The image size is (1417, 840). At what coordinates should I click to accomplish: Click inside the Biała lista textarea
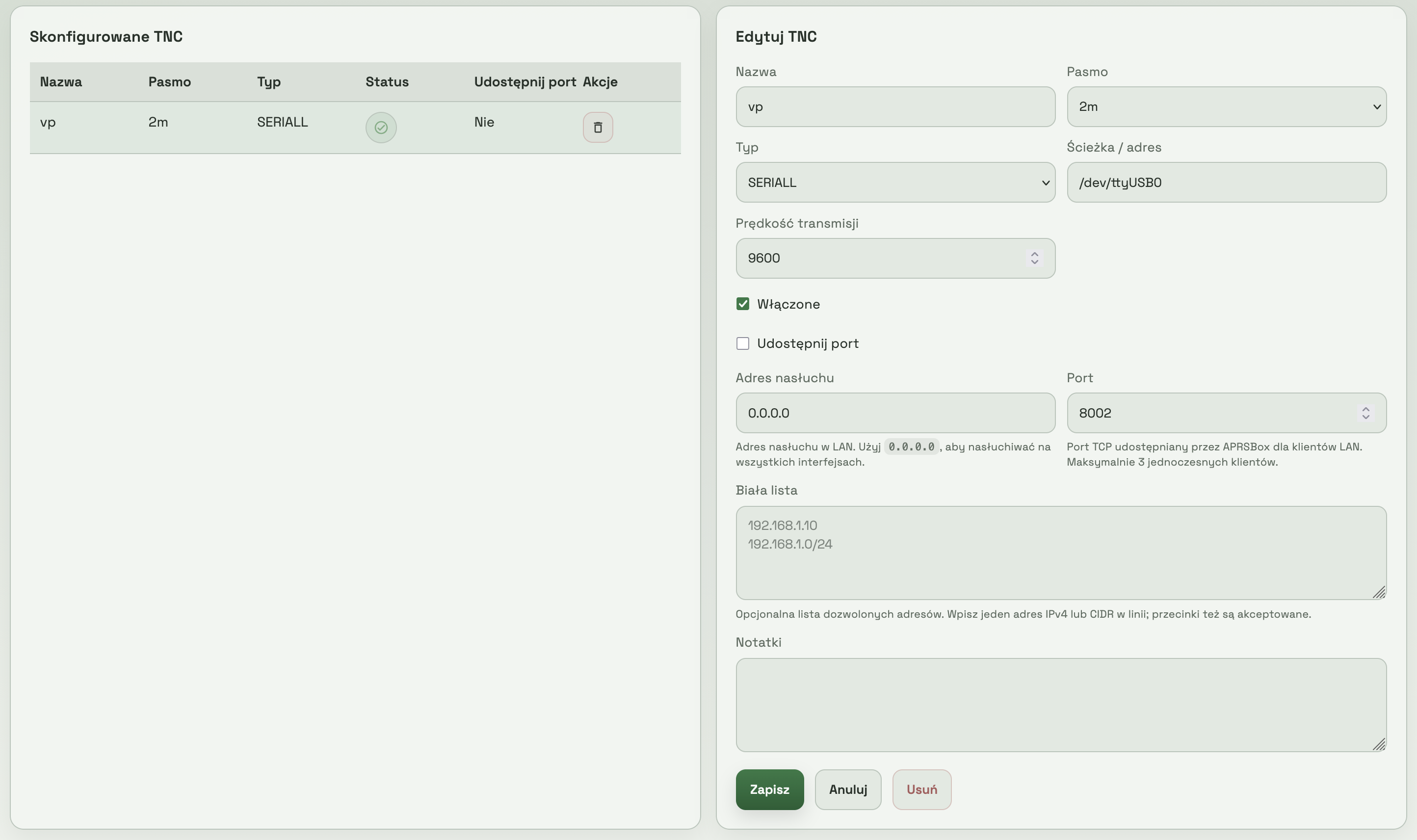[x=1060, y=560]
